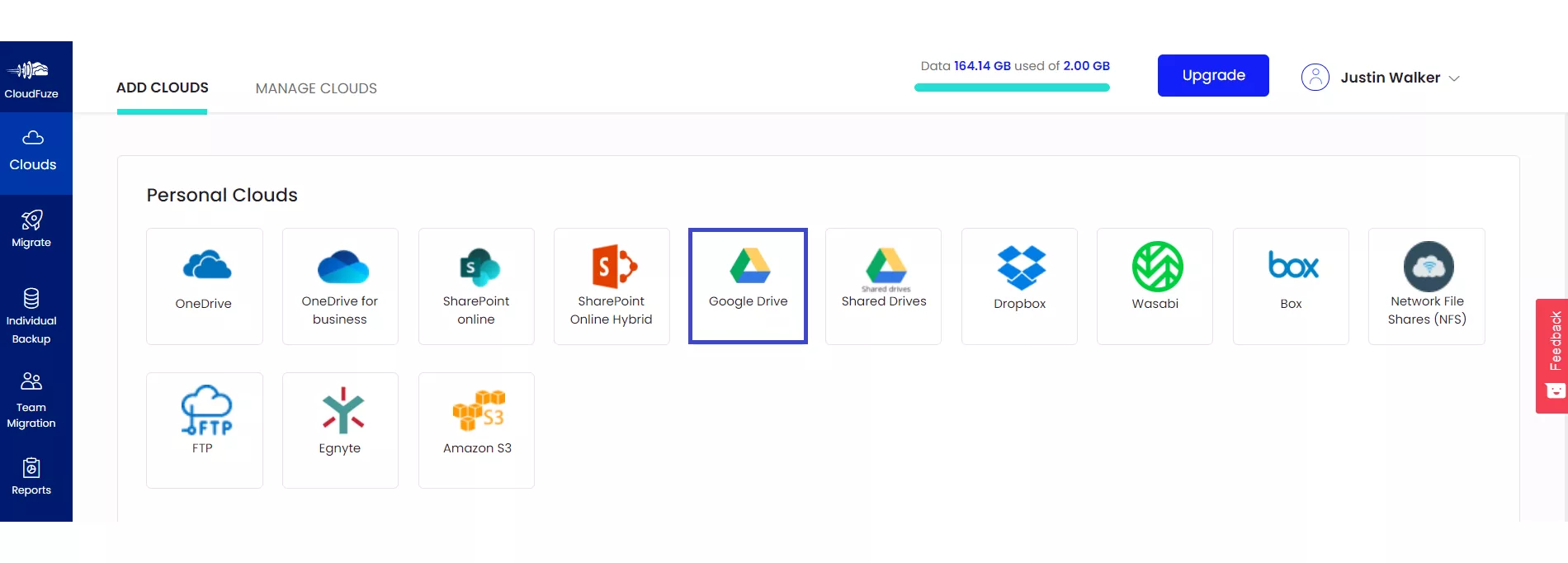
Task: Select SharePoint online cloud
Action: point(476,286)
